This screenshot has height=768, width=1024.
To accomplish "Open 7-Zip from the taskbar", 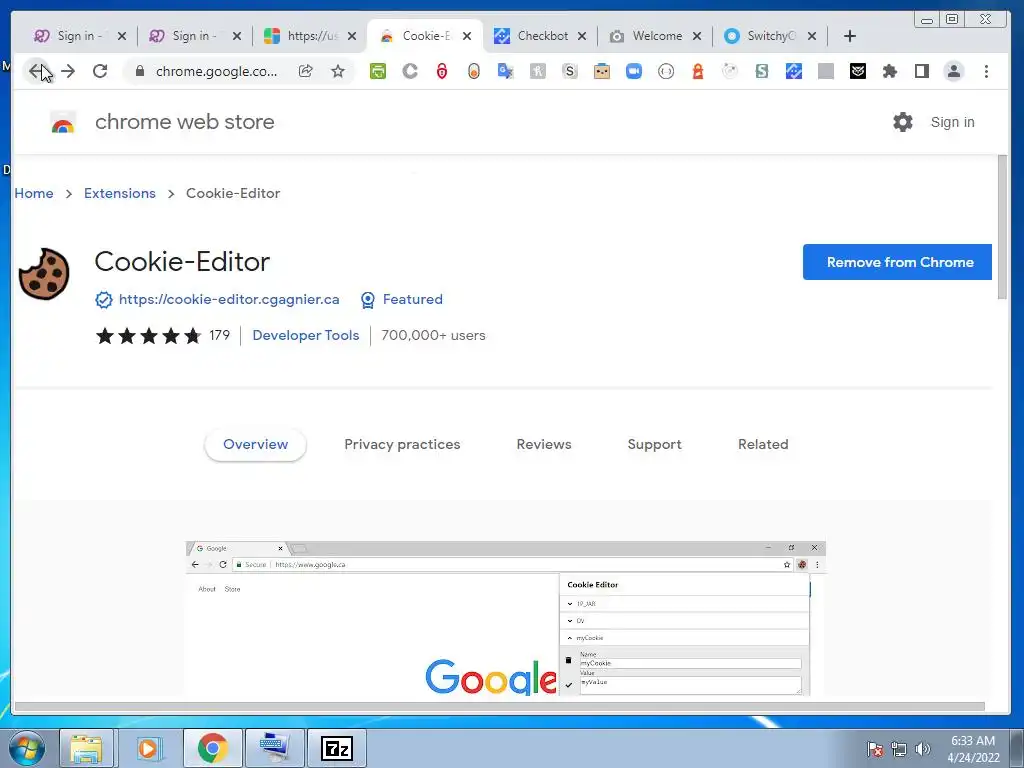I will pos(337,748).
